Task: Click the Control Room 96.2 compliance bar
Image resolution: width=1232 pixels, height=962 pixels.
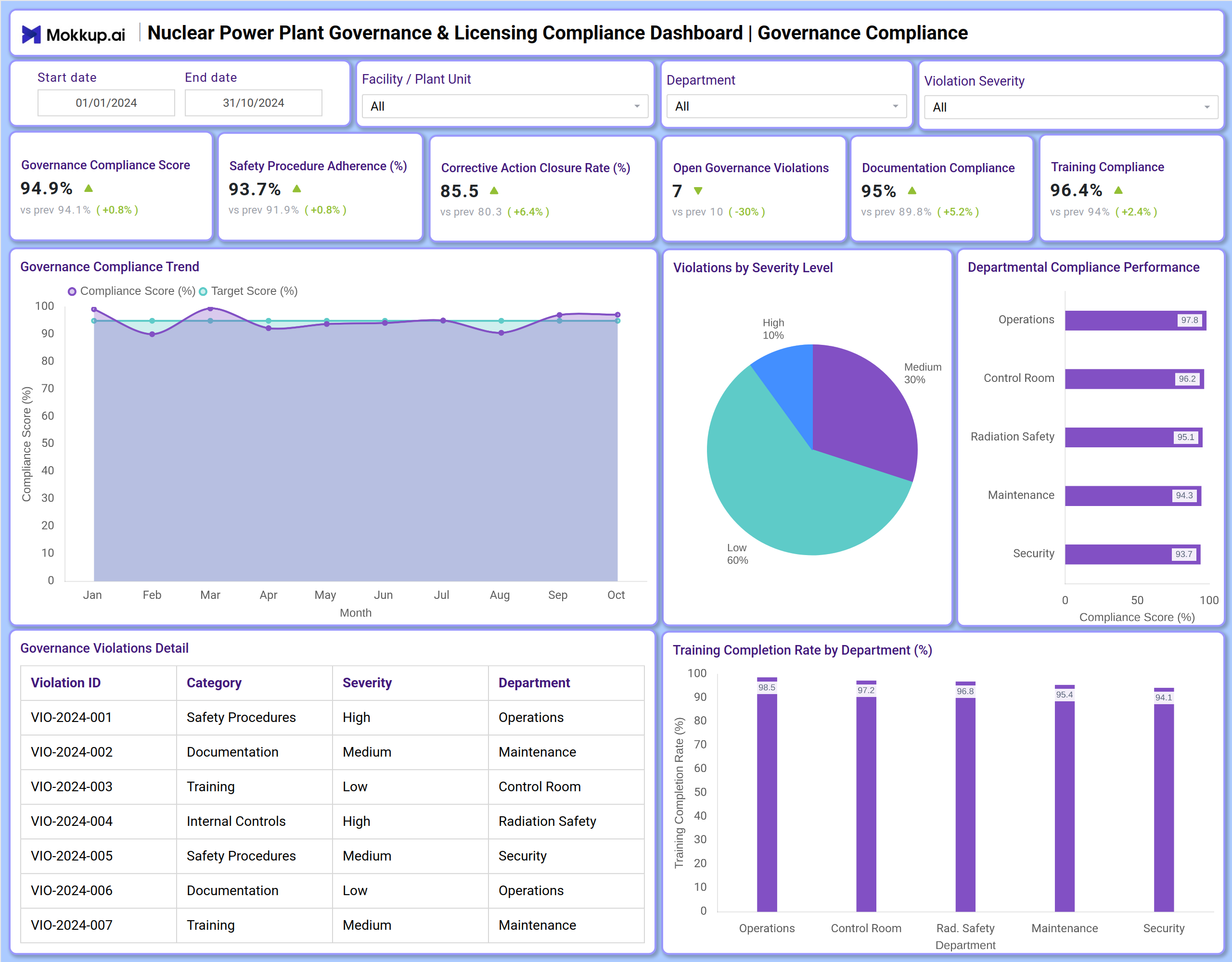Action: (1134, 379)
